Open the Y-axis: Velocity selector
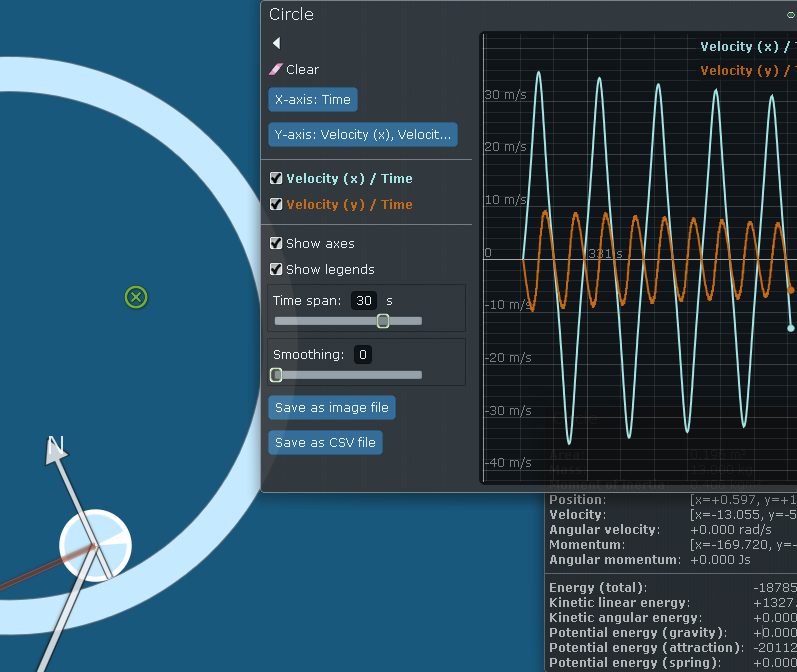 (363, 134)
